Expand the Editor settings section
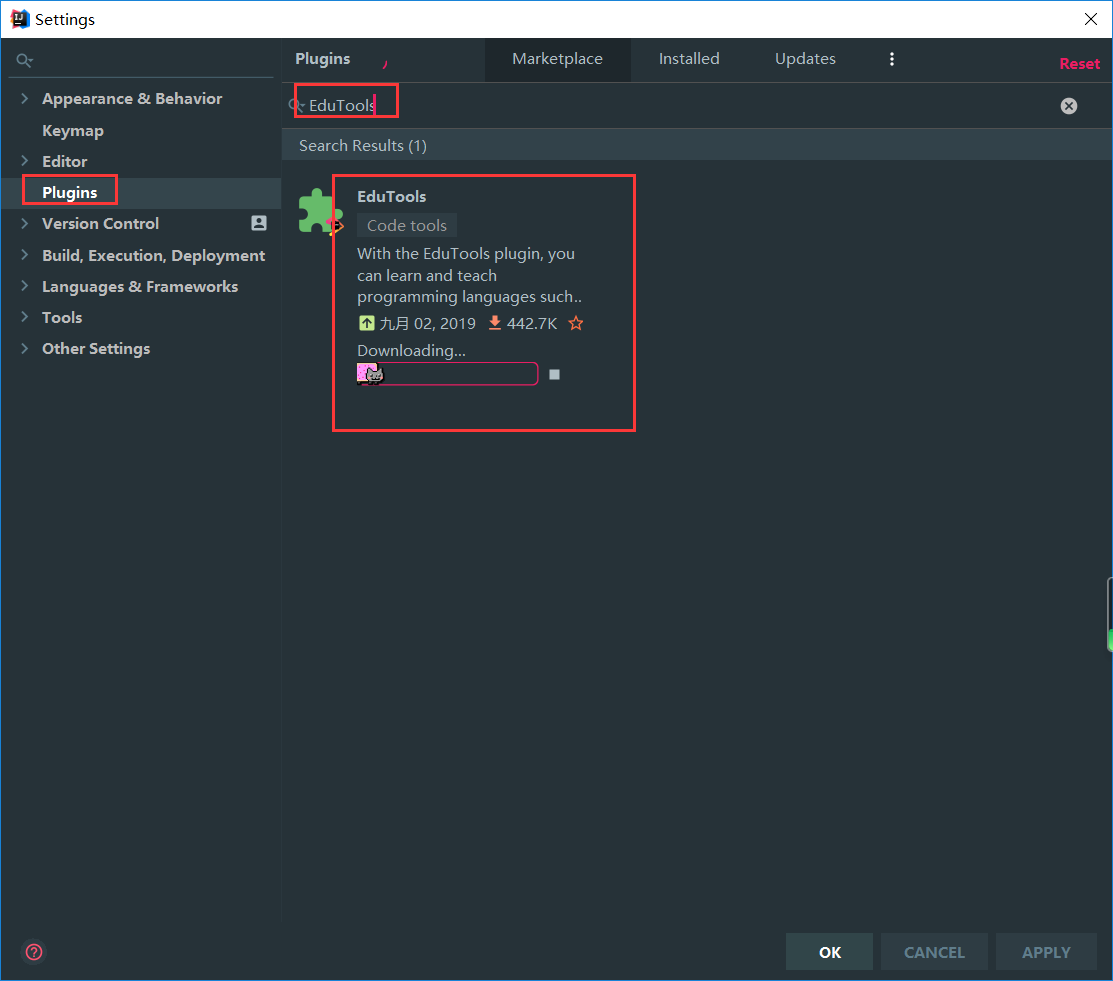The height and width of the screenshot is (981, 1113). coord(25,161)
